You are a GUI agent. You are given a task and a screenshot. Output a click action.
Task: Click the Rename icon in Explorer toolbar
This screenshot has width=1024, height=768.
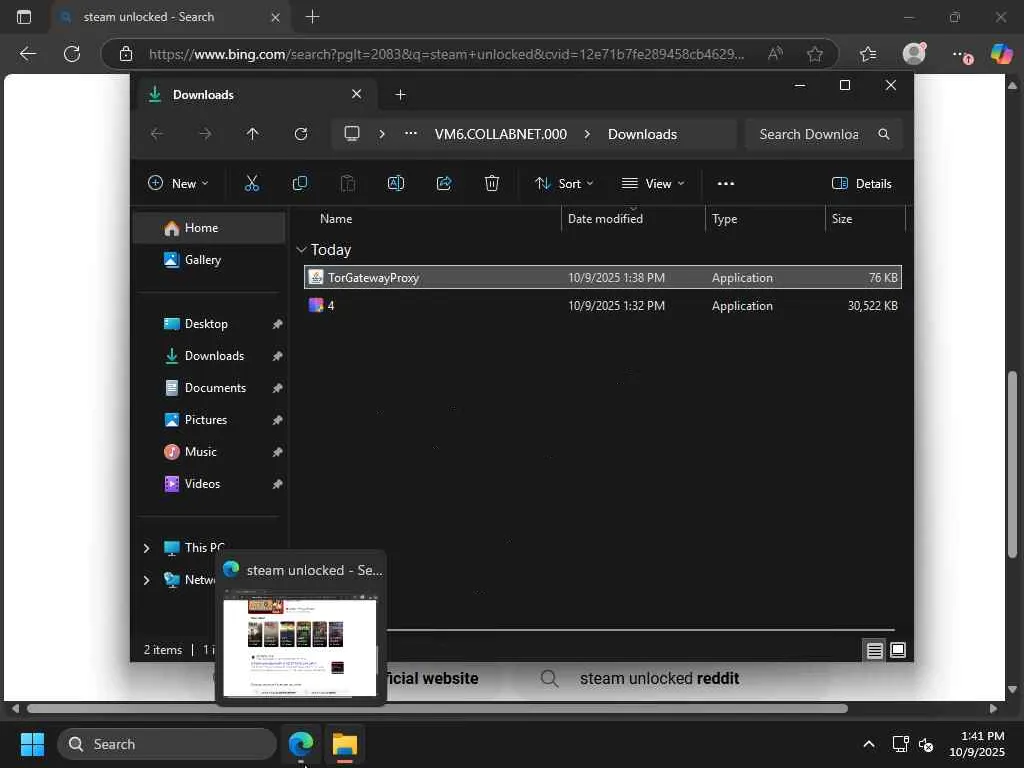click(x=396, y=184)
